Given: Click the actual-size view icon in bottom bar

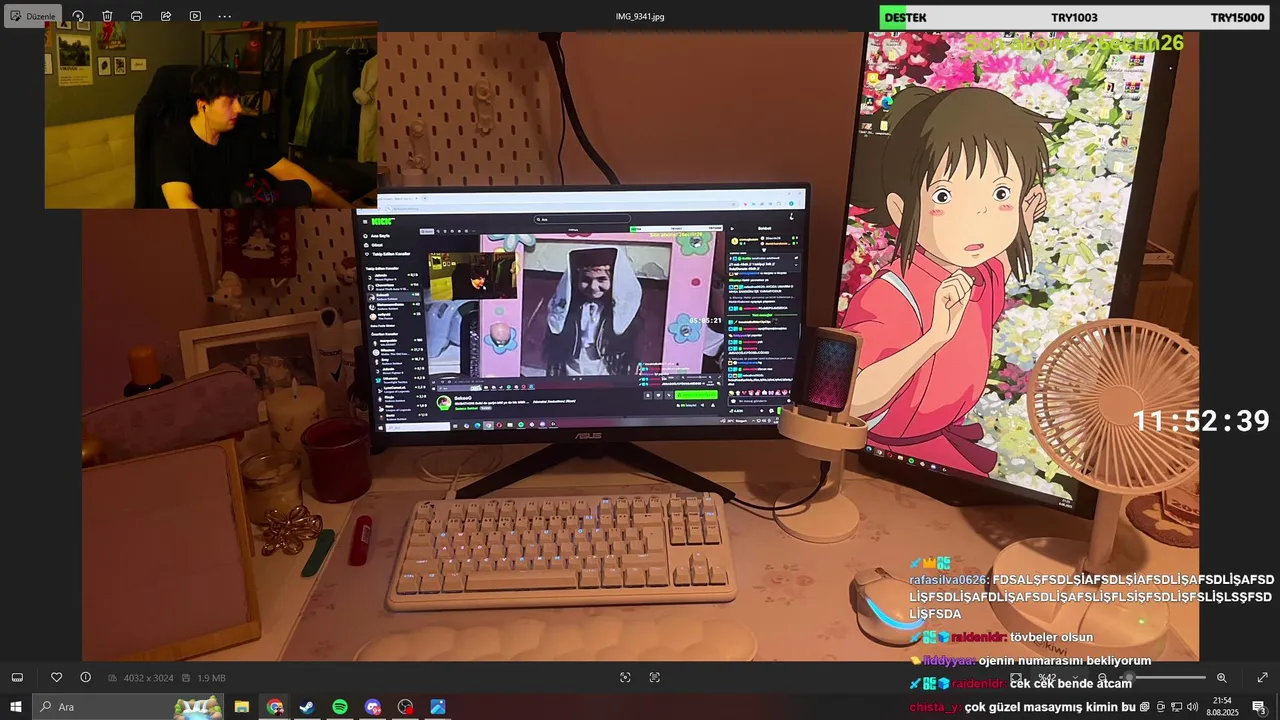Looking at the screenshot, I should [x=655, y=677].
